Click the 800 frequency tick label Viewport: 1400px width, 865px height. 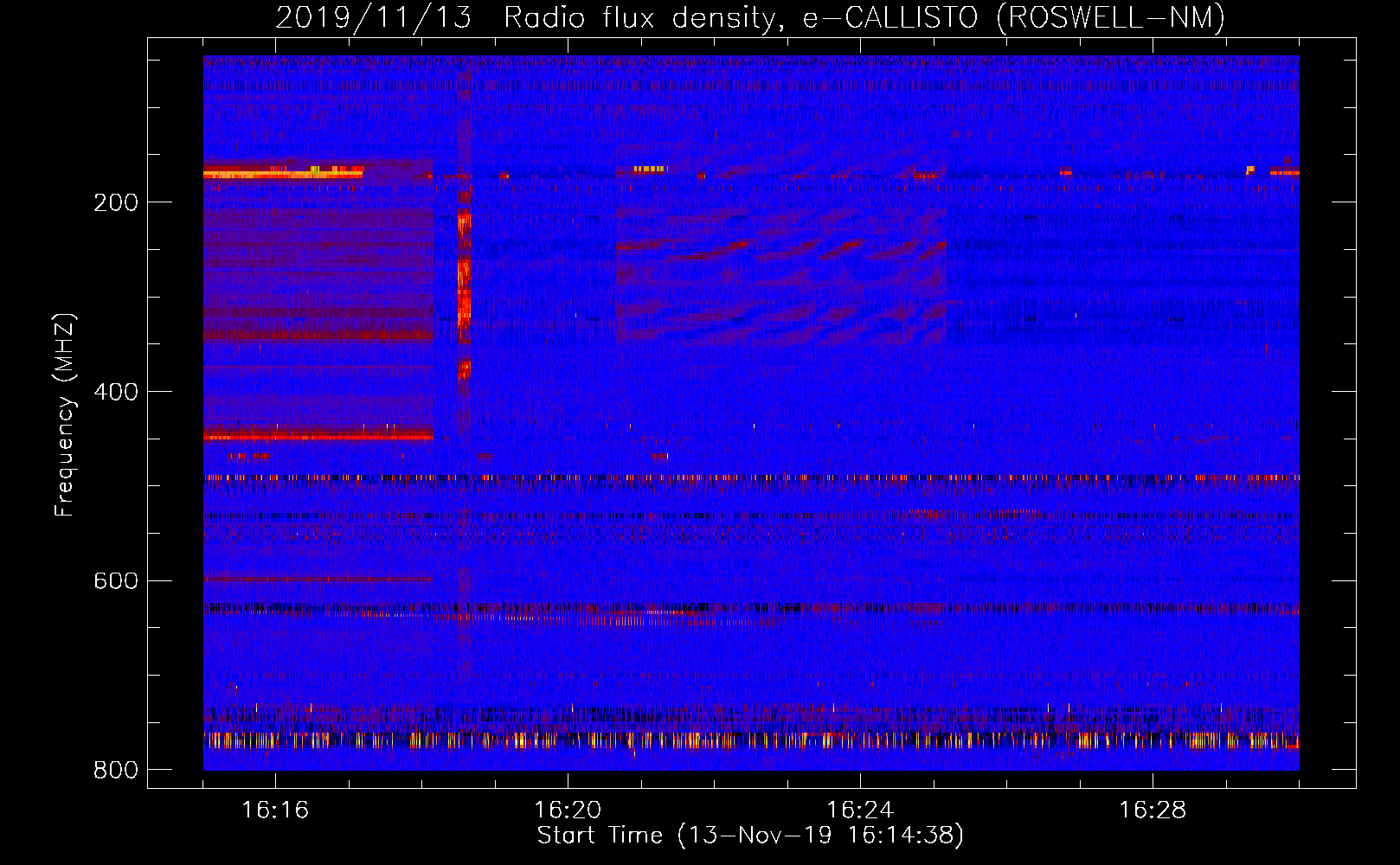point(116,770)
